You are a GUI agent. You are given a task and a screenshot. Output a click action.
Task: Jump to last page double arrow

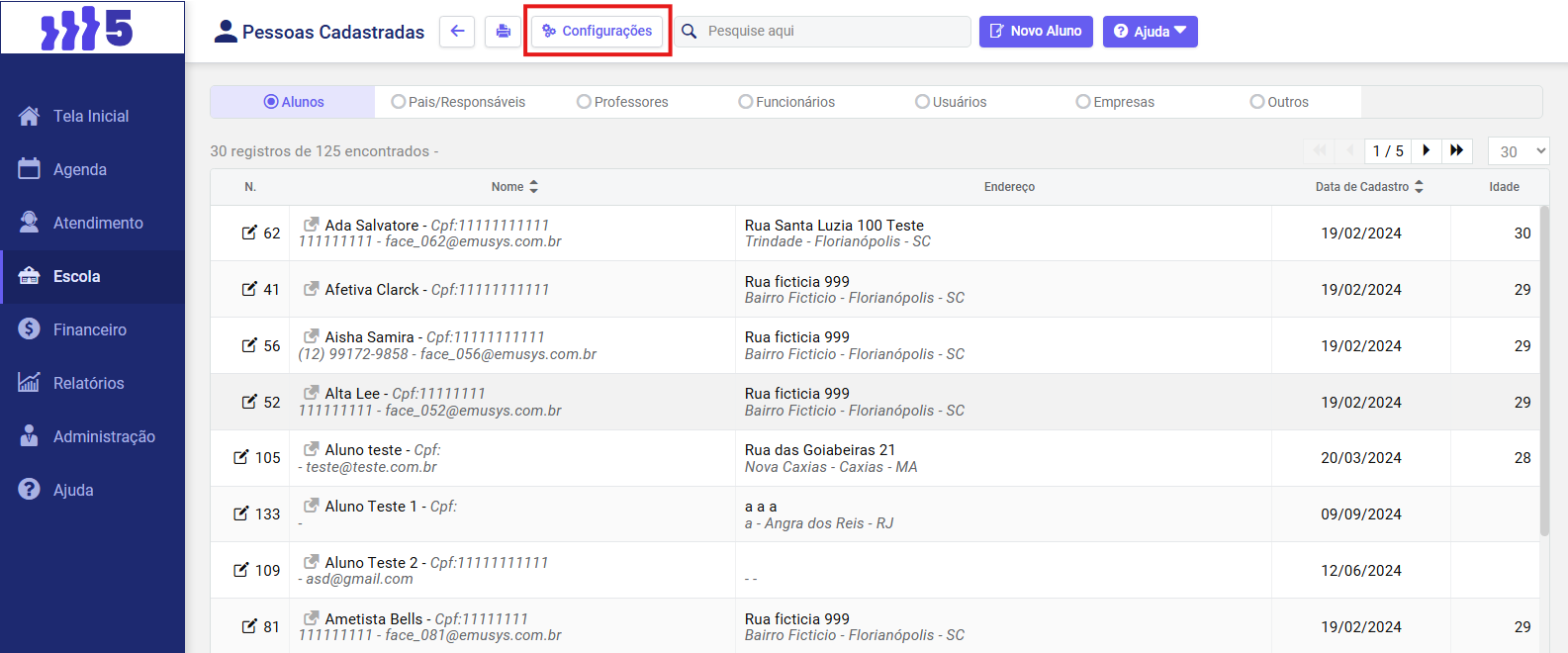pos(1456,150)
